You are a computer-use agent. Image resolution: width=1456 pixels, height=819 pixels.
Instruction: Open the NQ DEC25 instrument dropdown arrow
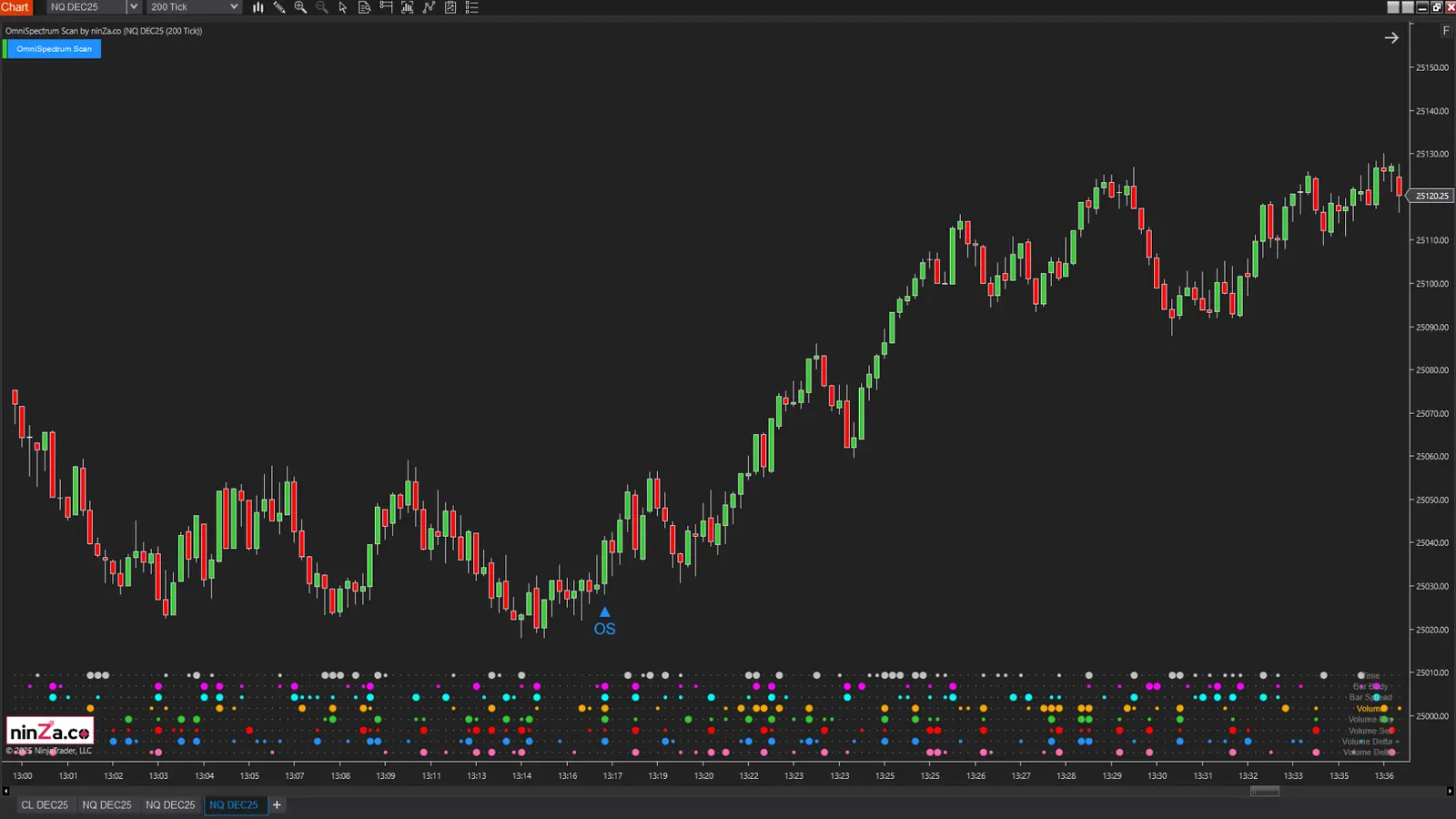[134, 7]
